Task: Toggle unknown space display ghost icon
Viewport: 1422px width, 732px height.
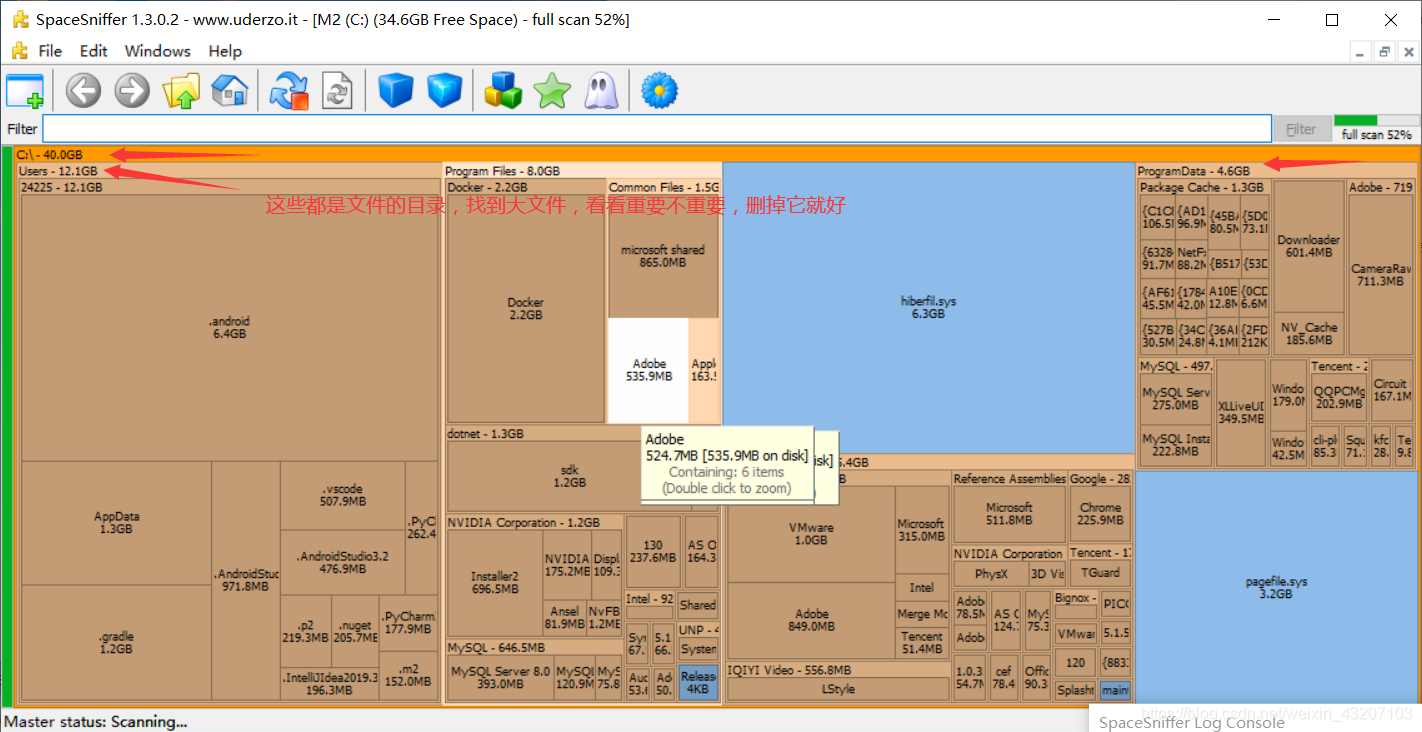Action: coord(600,91)
